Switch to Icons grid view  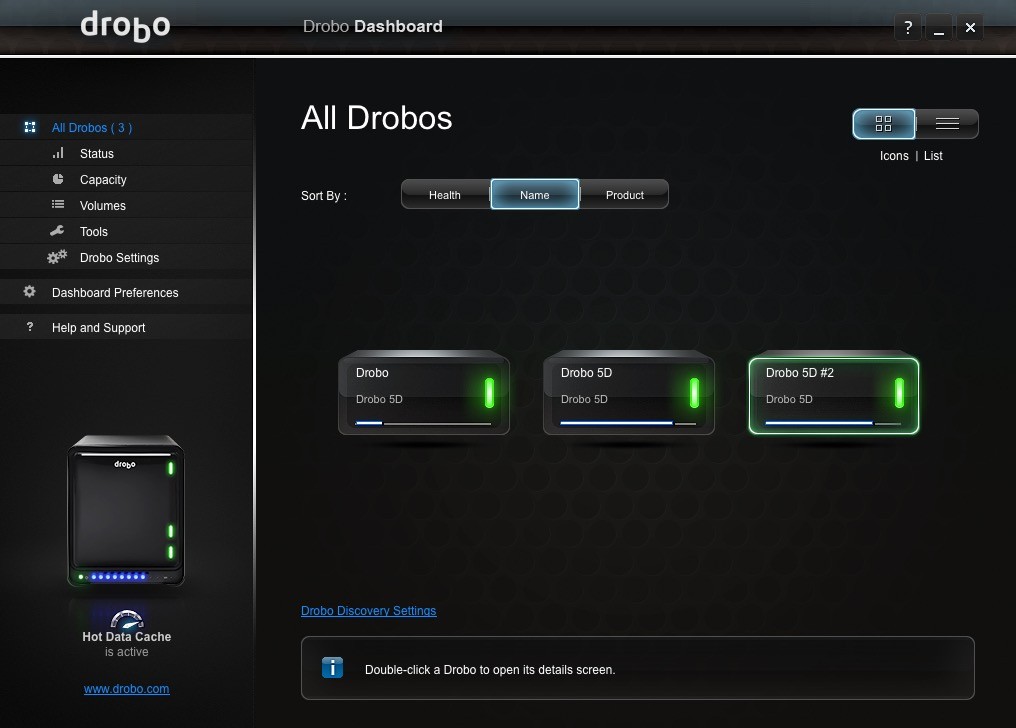pyautogui.click(x=884, y=124)
